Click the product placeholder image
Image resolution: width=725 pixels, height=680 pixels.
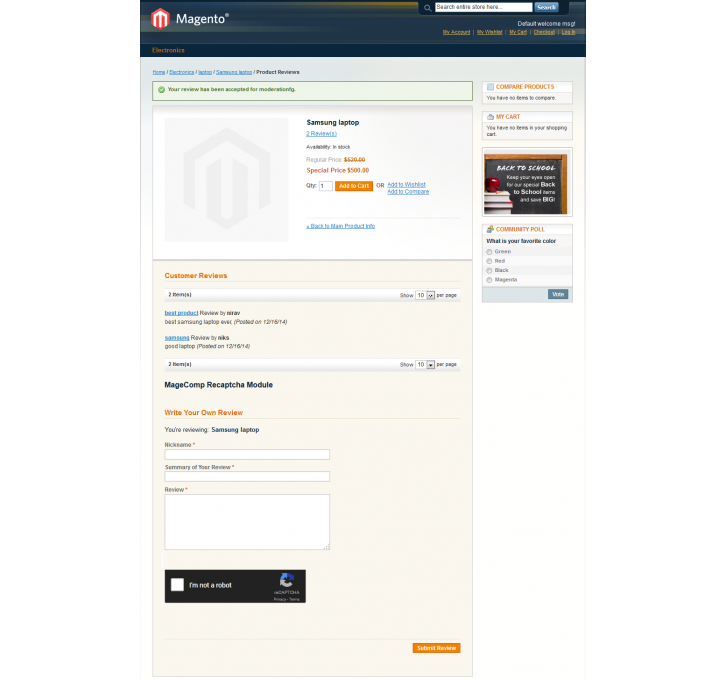point(227,180)
